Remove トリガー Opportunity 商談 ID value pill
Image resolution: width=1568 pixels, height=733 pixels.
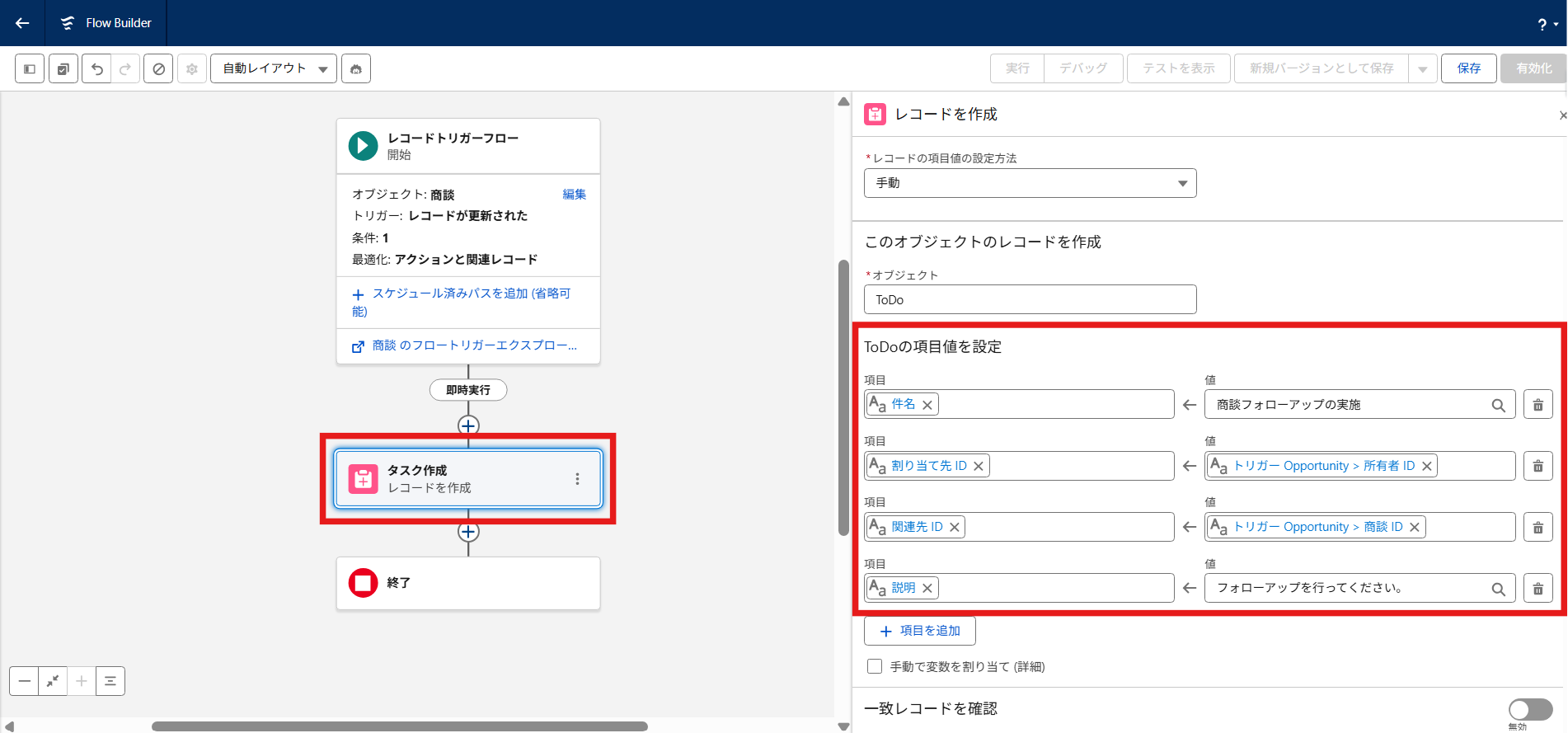[1415, 527]
